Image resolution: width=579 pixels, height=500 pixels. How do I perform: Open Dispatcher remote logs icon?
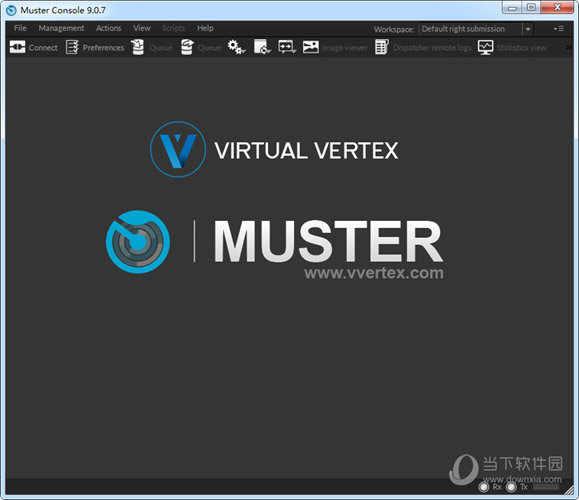pos(382,47)
